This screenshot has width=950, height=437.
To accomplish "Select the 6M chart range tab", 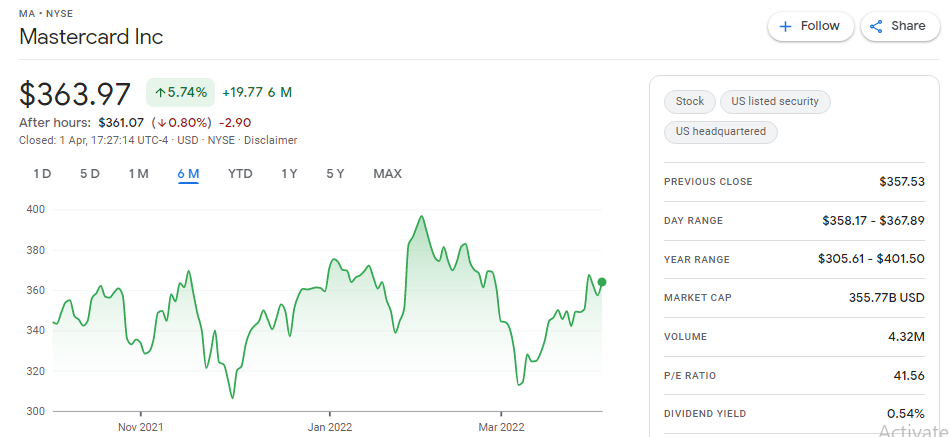I will [x=188, y=174].
